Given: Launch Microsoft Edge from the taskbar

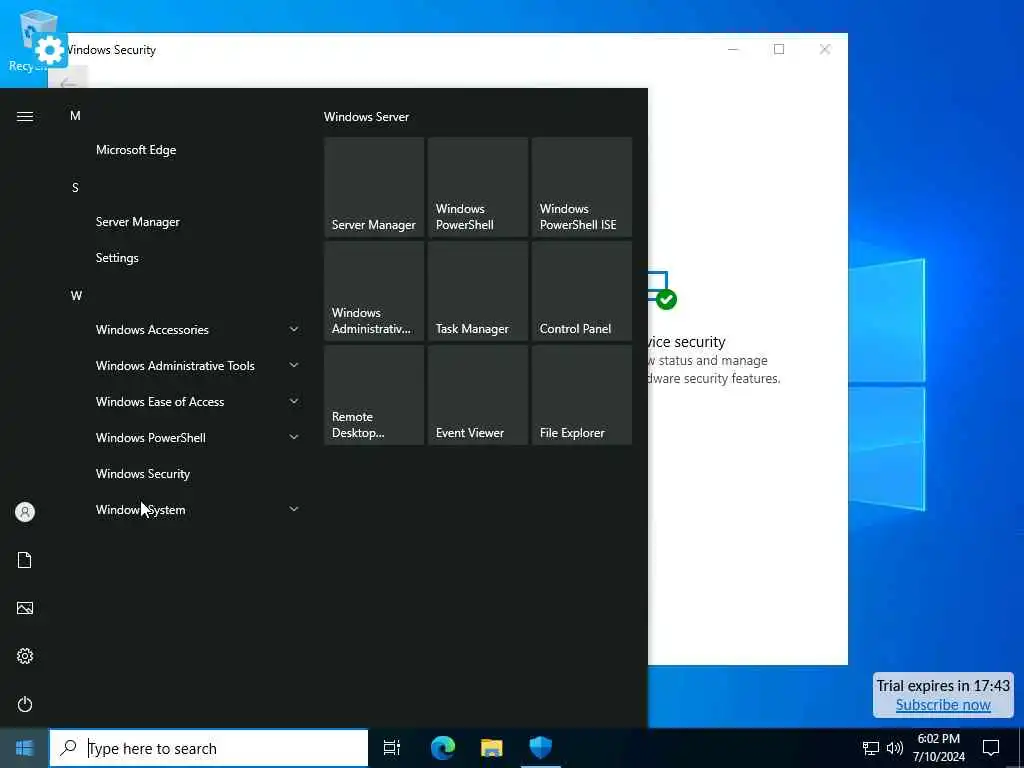Looking at the screenshot, I should coord(443,748).
